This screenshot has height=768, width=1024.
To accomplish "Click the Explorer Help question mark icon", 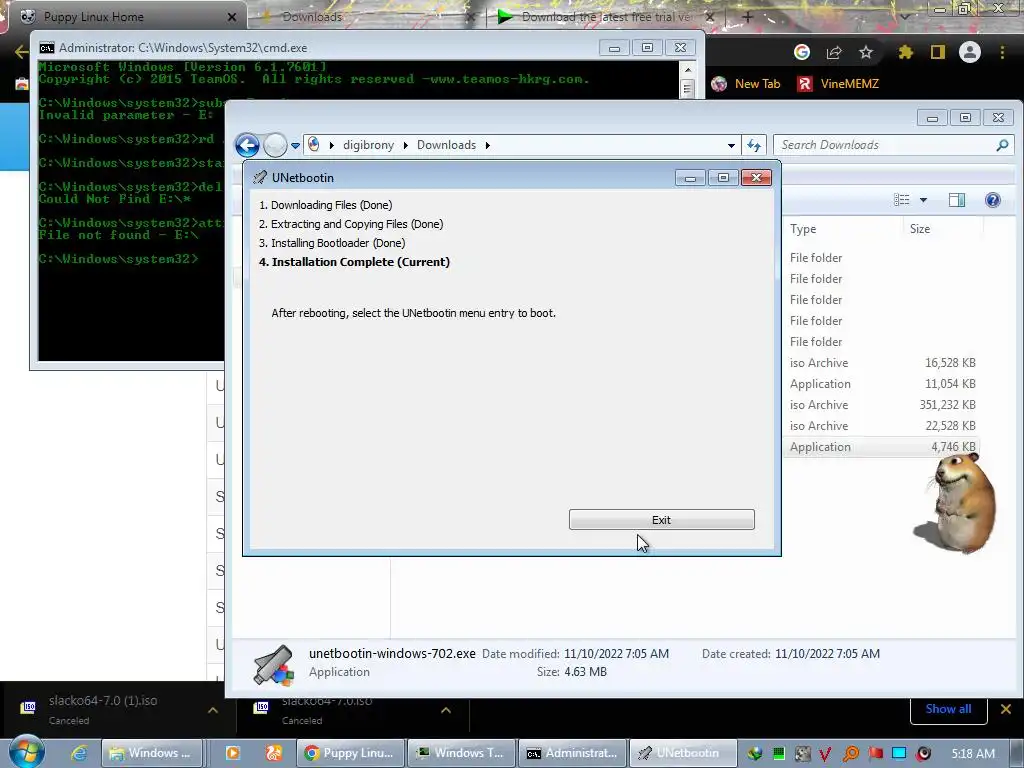I will click(992, 200).
